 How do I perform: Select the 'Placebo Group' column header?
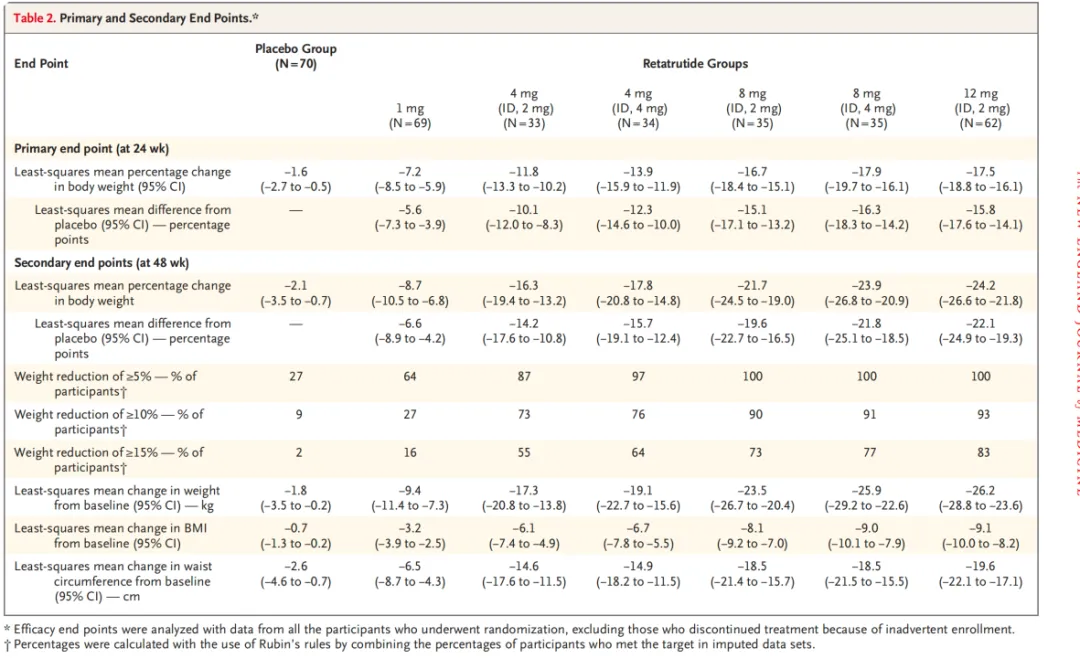(x=295, y=56)
